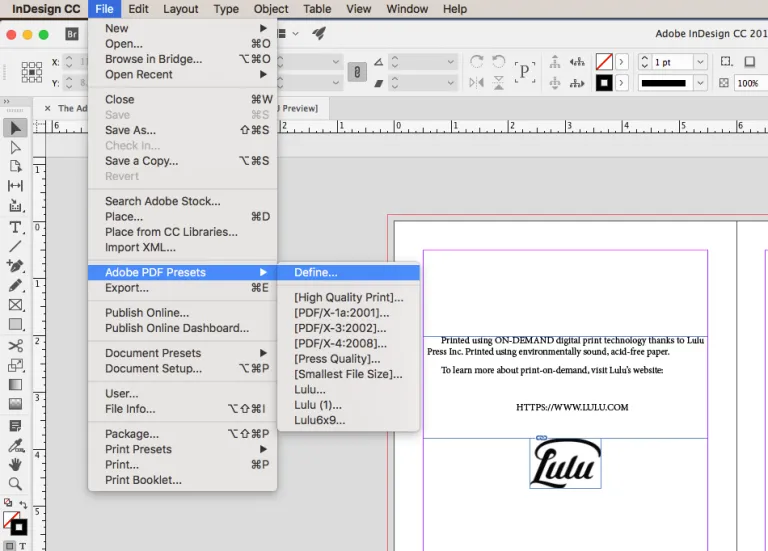Click the stroke weight stepper arrows
Viewport: 768px width, 551px height.
[x=645, y=62]
